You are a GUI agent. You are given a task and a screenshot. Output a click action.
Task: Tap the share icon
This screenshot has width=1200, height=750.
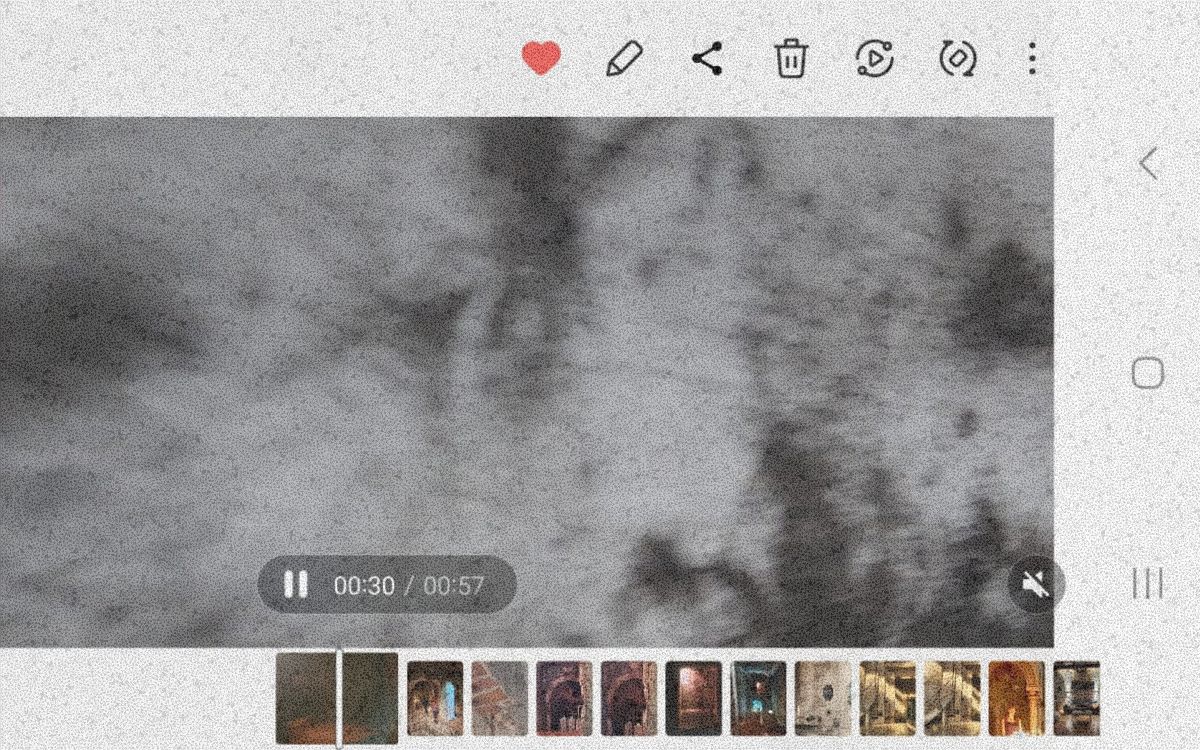tap(708, 59)
